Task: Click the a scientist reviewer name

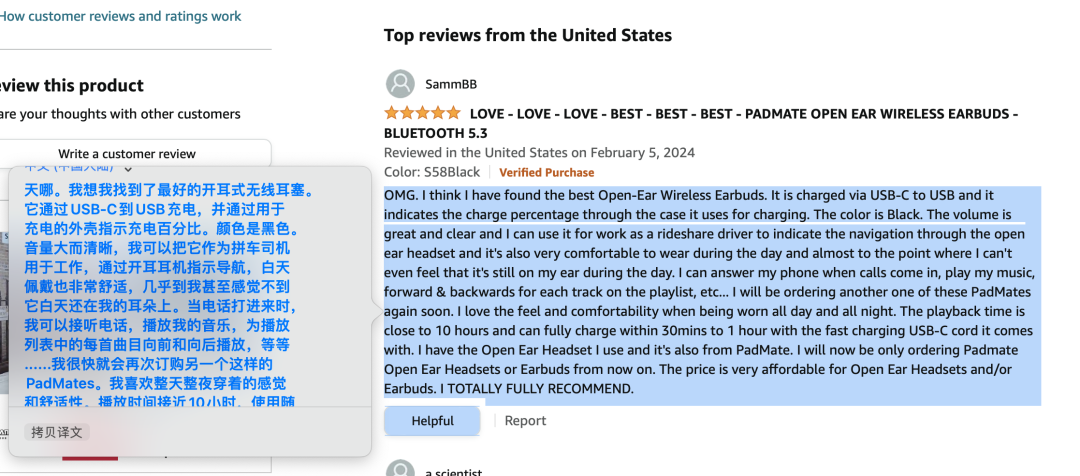Action: click(453, 472)
